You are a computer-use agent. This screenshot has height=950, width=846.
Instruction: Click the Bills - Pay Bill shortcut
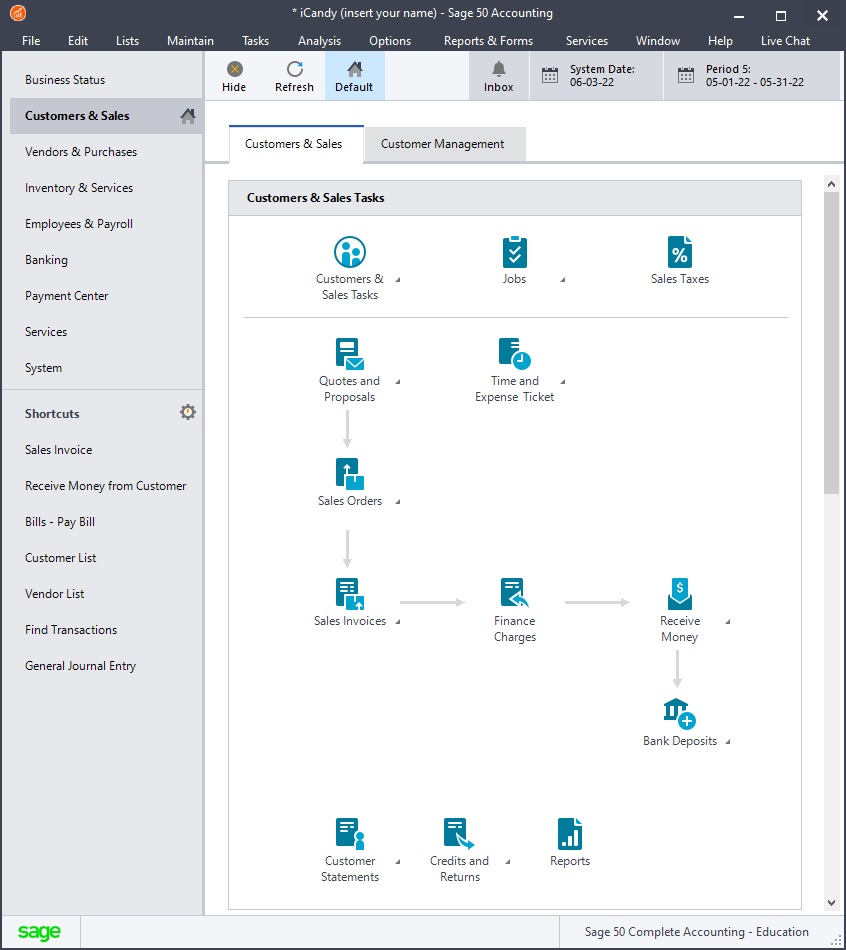[x=60, y=522]
